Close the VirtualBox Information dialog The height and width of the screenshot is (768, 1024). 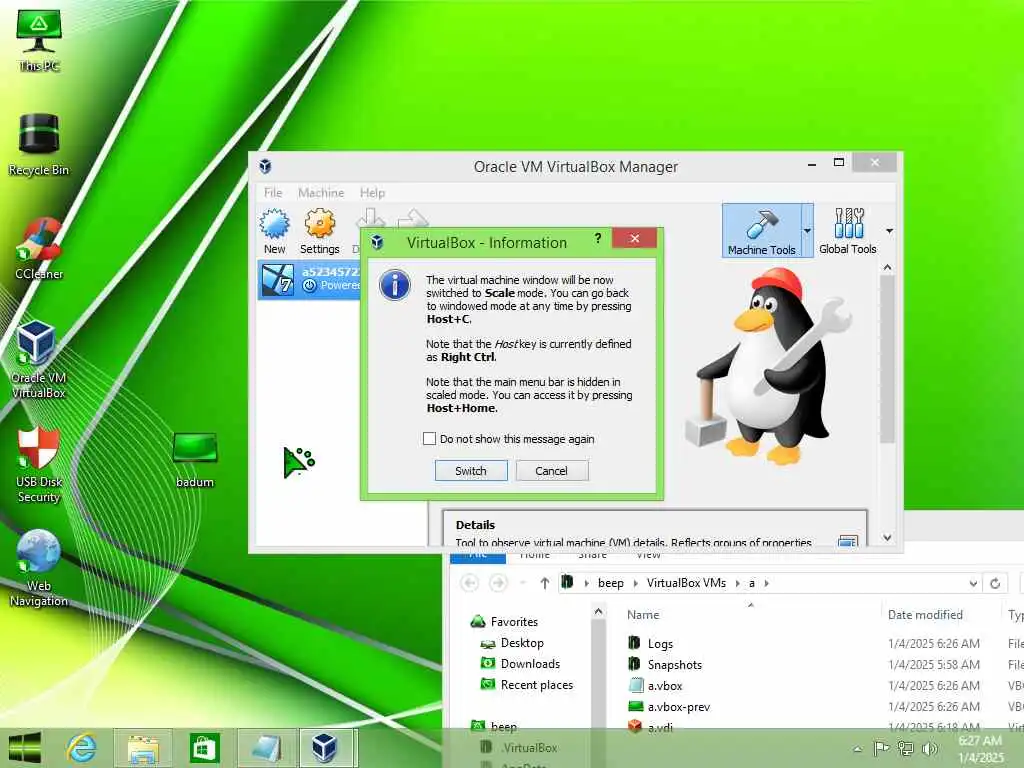634,238
